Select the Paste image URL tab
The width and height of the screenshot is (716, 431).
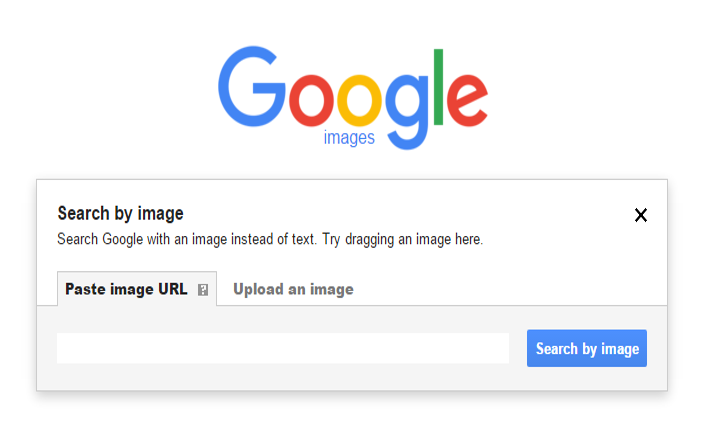click(137, 289)
